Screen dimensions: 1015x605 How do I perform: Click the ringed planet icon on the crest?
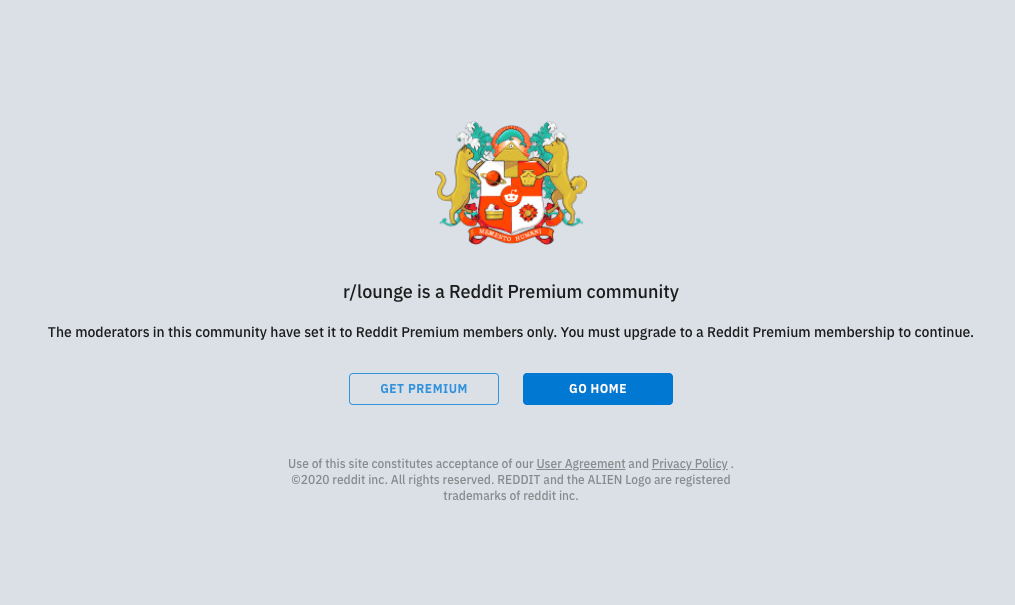coord(493,177)
